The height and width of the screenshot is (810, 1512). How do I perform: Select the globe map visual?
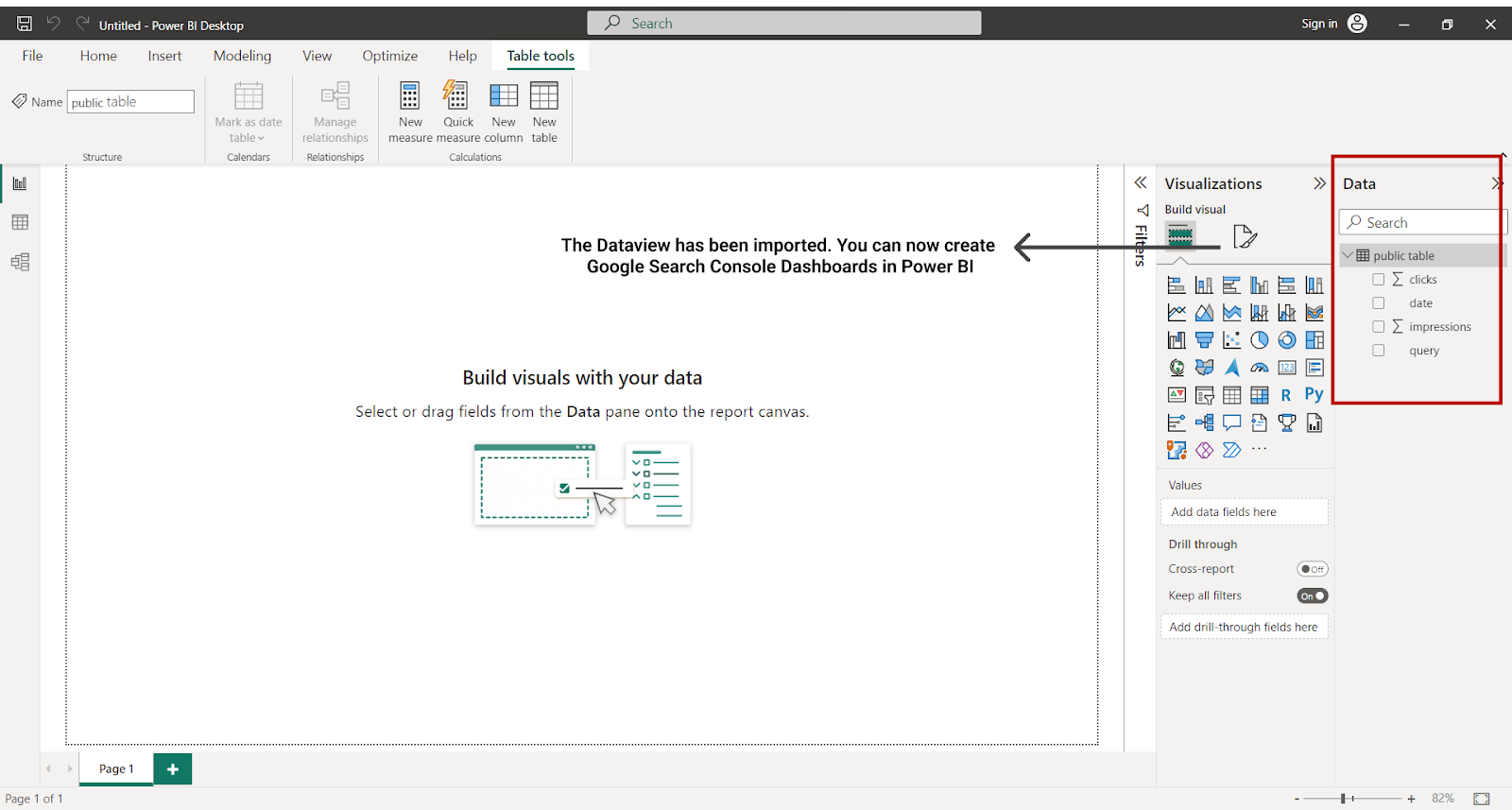coord(1177,367)
